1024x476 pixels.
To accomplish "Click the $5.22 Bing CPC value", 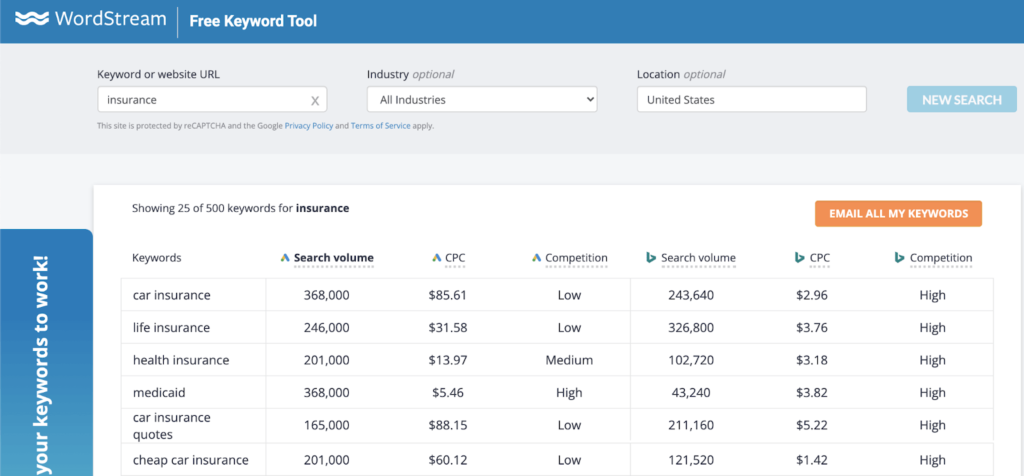I will [812, 426].
